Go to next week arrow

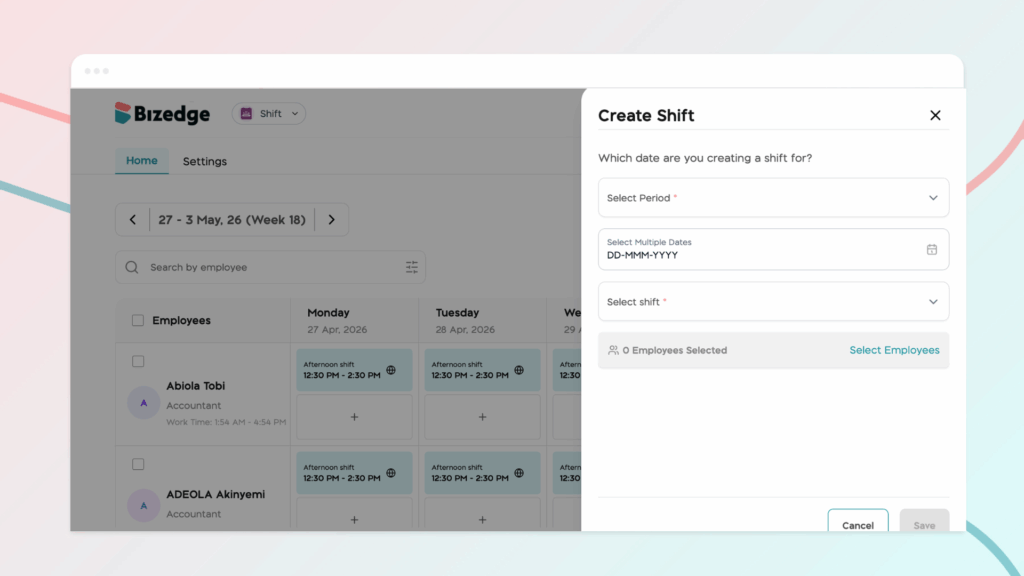pos(332,220)
